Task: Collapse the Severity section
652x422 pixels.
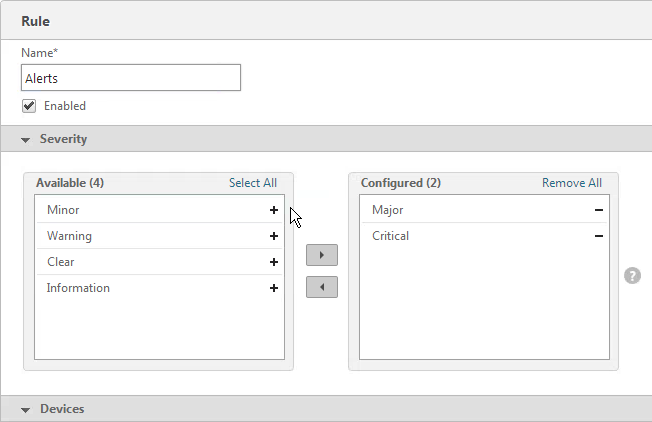Action: tap(25, 140)
